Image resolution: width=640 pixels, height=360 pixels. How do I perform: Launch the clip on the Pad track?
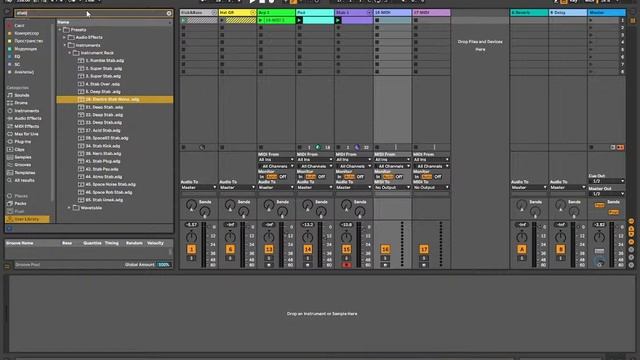pyautogui.click(x=300, y=20)
